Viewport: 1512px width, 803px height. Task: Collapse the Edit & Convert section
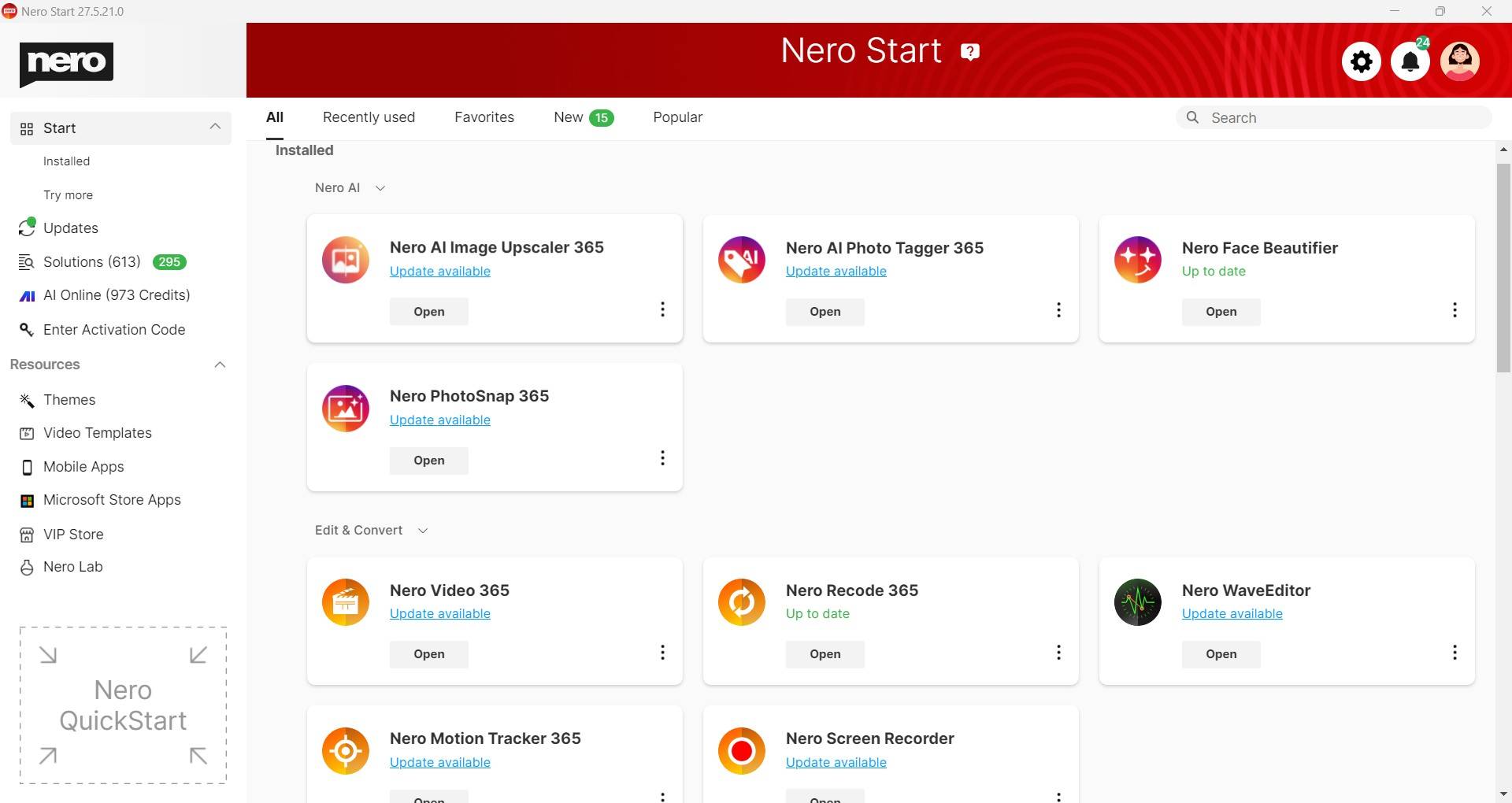point(422,530)
